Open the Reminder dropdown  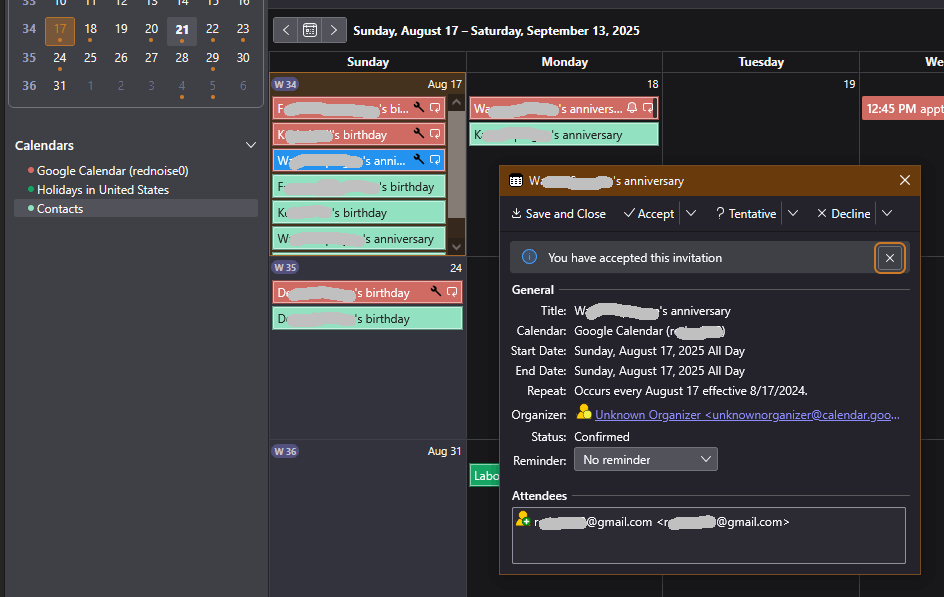pos(645,460)
